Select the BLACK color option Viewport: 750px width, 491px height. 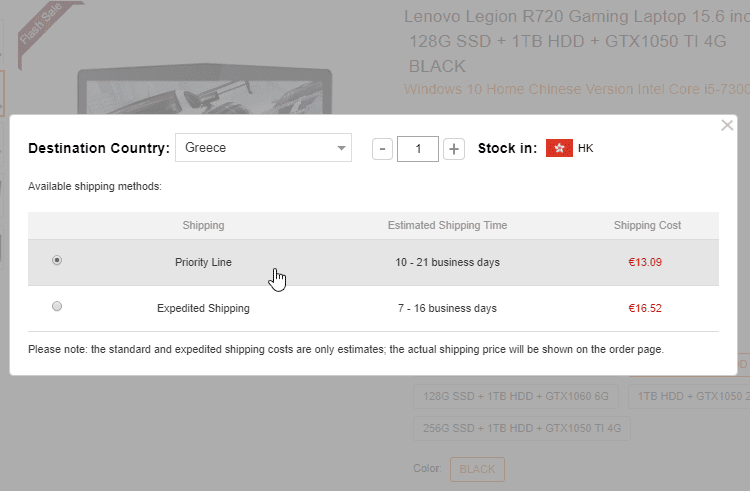pos(477,469)
